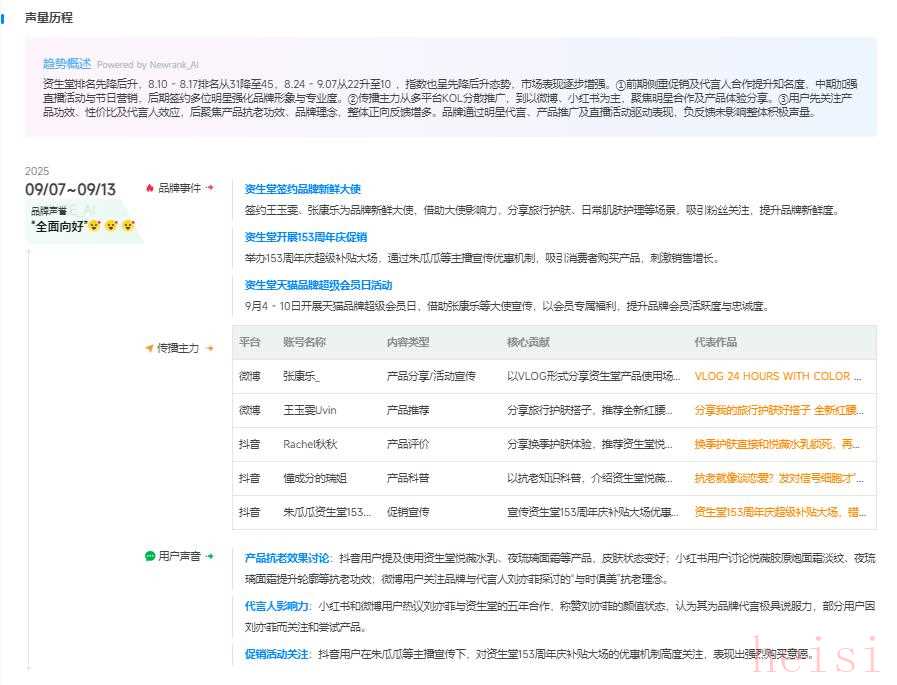Click the megaphone icon beside 传播主力

click(149, 349)
